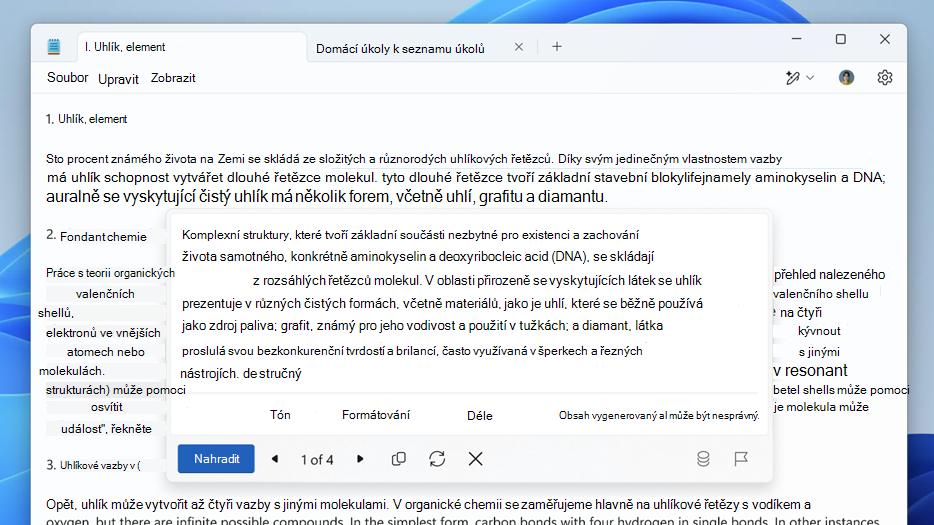This screenshot has height=525, width=934.
Task: Choose the Formátování rewrite option
Action: [376, 415]
